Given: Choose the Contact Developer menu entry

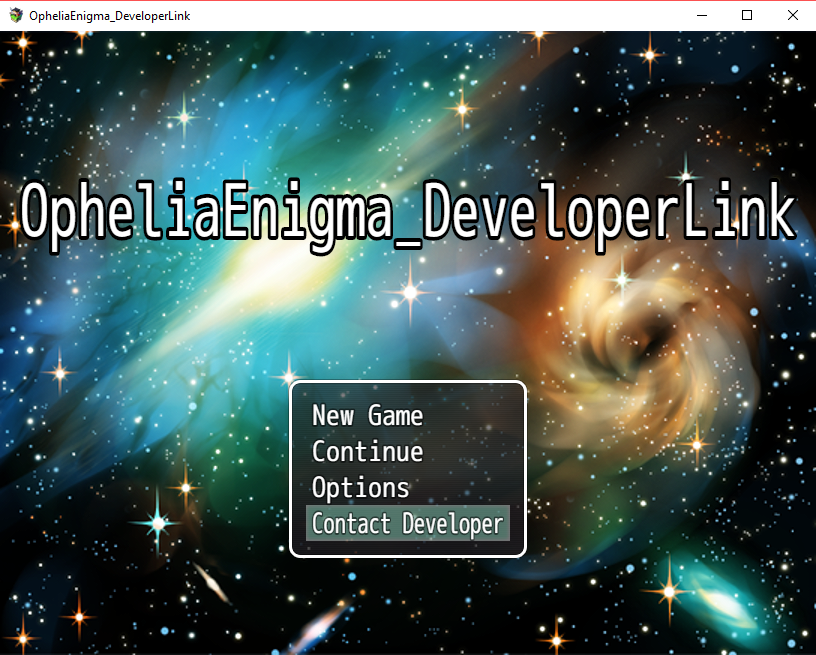Looking at the screenshot, I should point(407,523).
